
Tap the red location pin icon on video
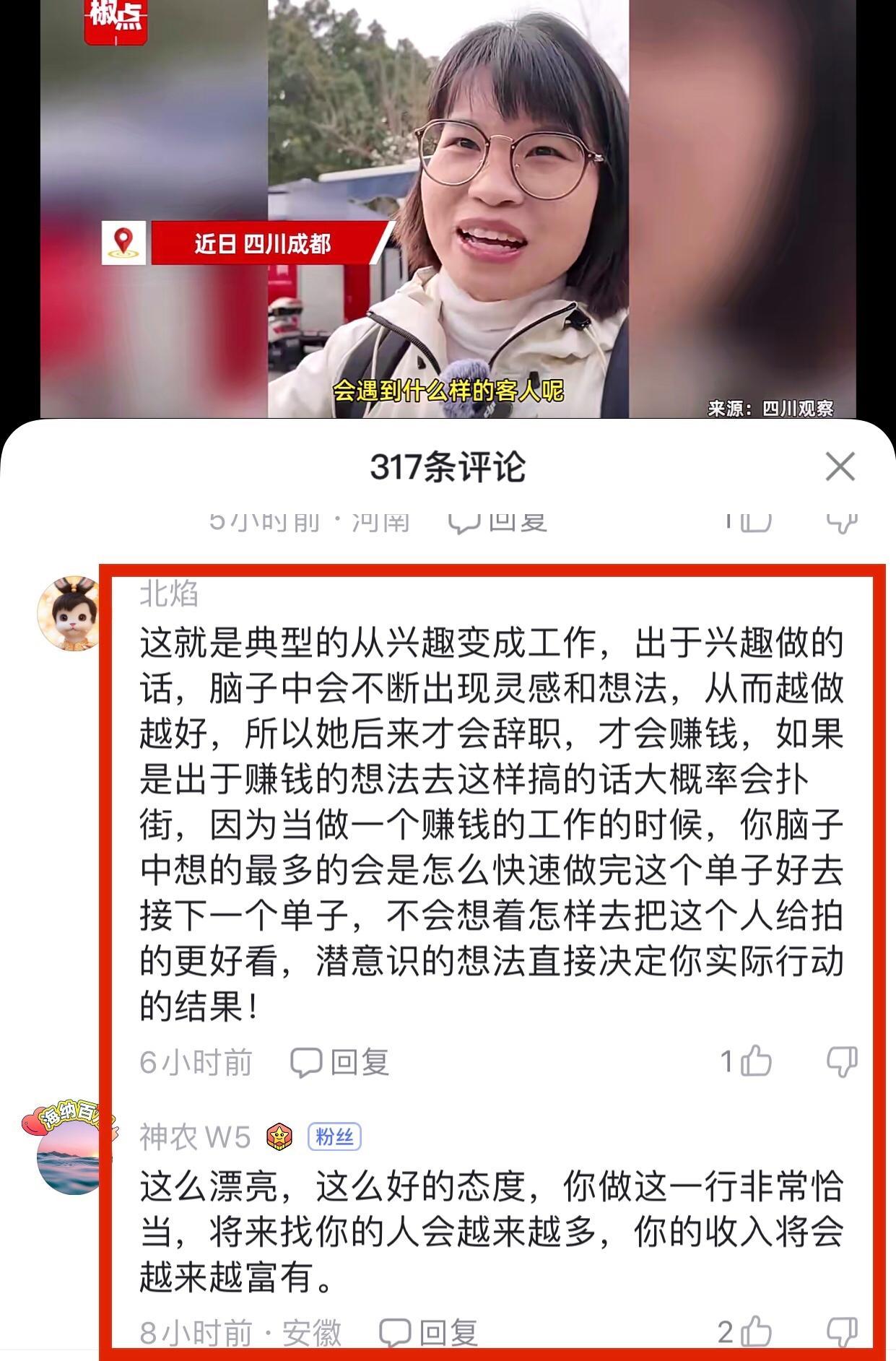coord(123,243)
